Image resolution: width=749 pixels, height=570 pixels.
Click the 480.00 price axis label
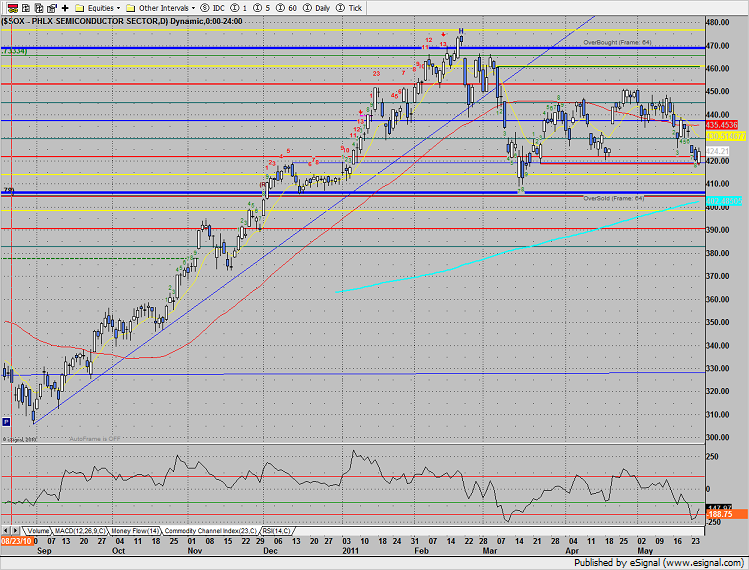(718, 22)
